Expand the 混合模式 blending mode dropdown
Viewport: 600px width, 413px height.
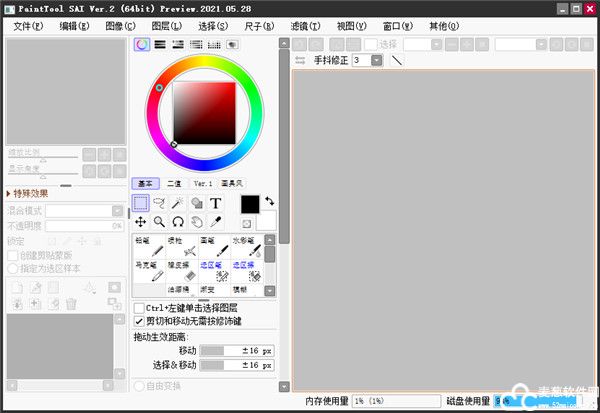pos(84,211)
